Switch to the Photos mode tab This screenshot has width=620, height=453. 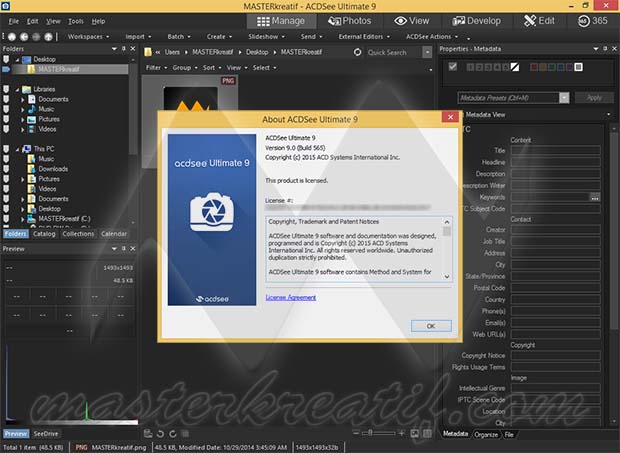click(x=350, y=21)
